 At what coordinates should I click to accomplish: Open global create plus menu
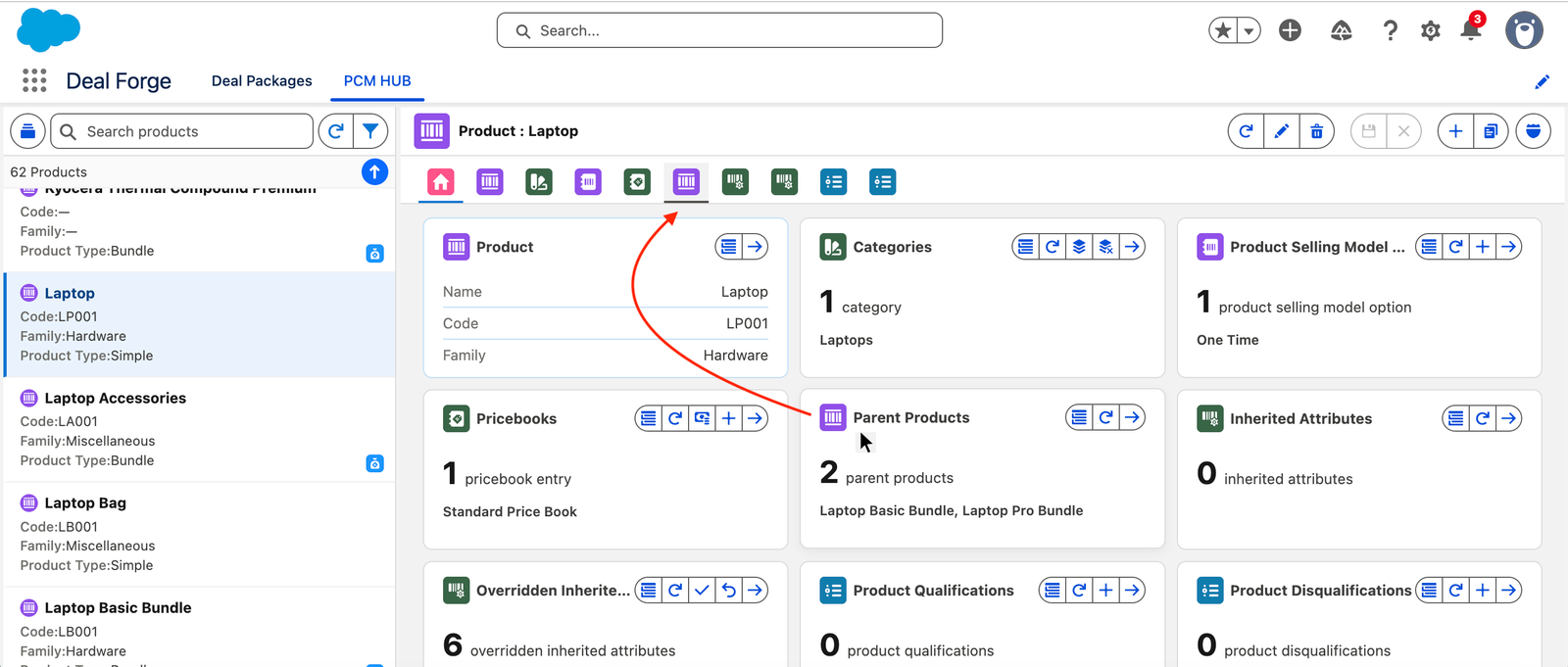(x=1290, y=30)
